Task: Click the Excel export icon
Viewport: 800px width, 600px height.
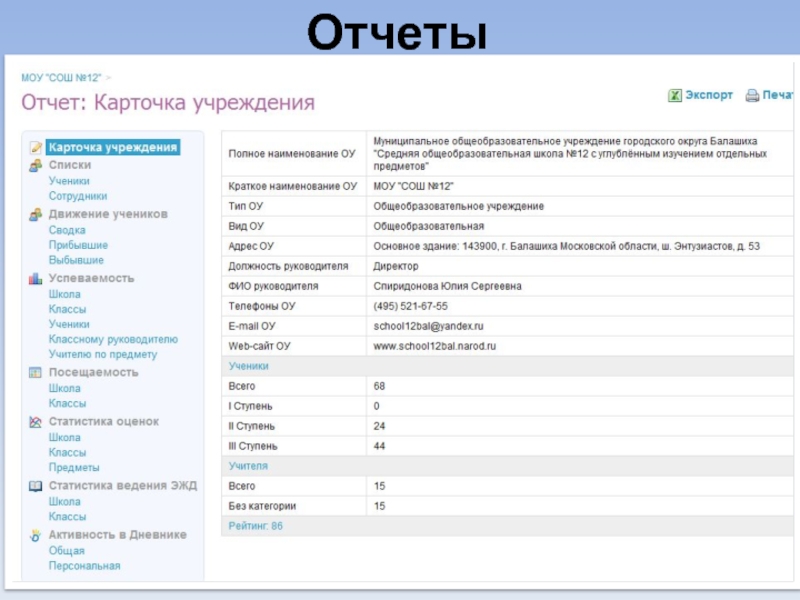Action: click(x=675, y=95)
